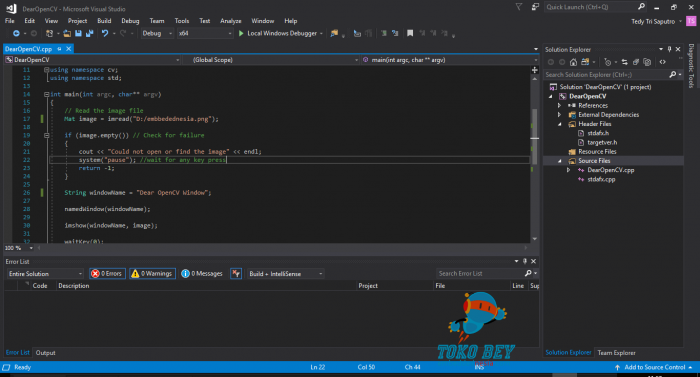Click the Pending Changes Filter icon

pyautogui.click(x=608, y=62)
